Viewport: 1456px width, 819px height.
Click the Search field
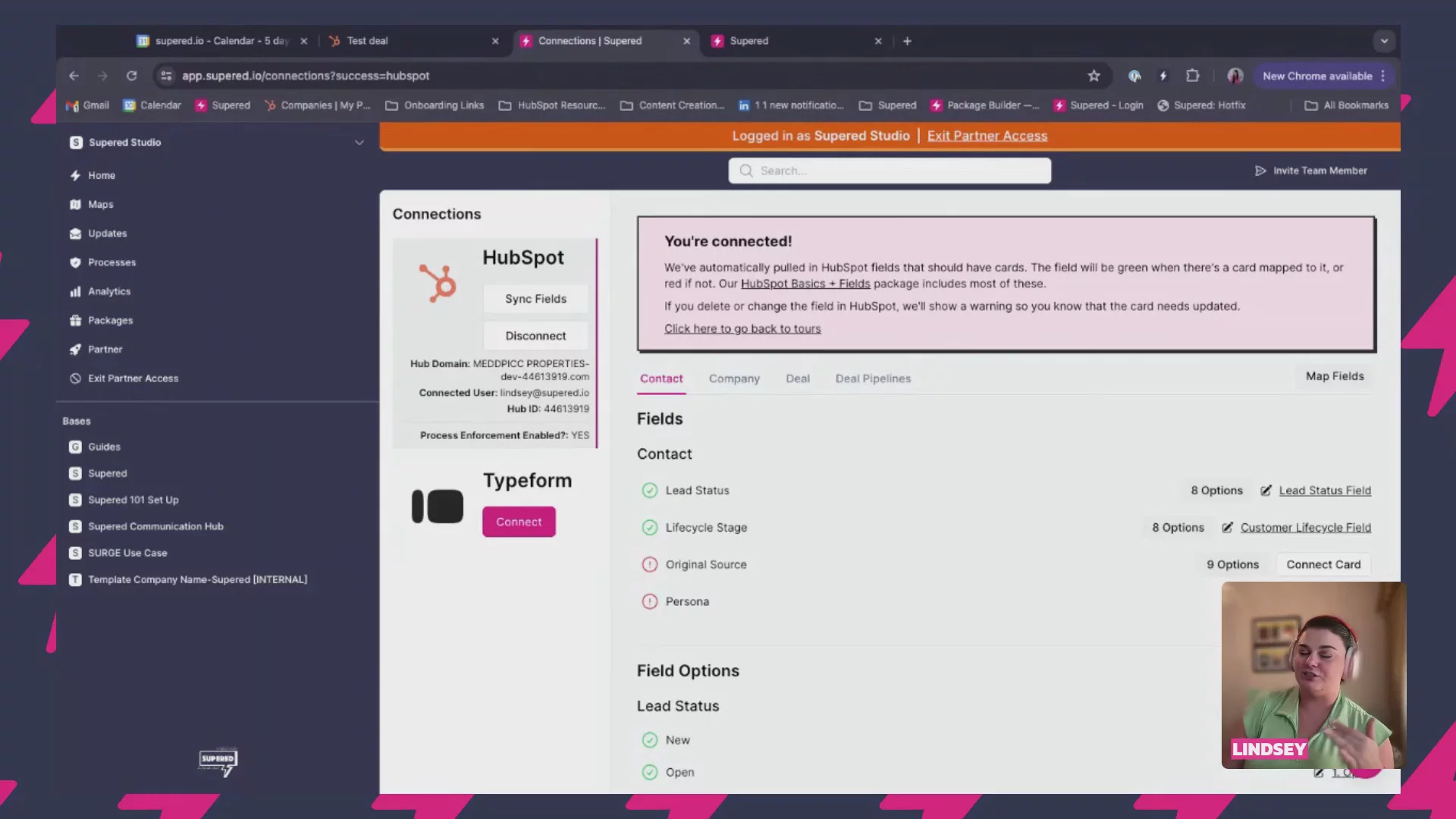click(890, 171)
